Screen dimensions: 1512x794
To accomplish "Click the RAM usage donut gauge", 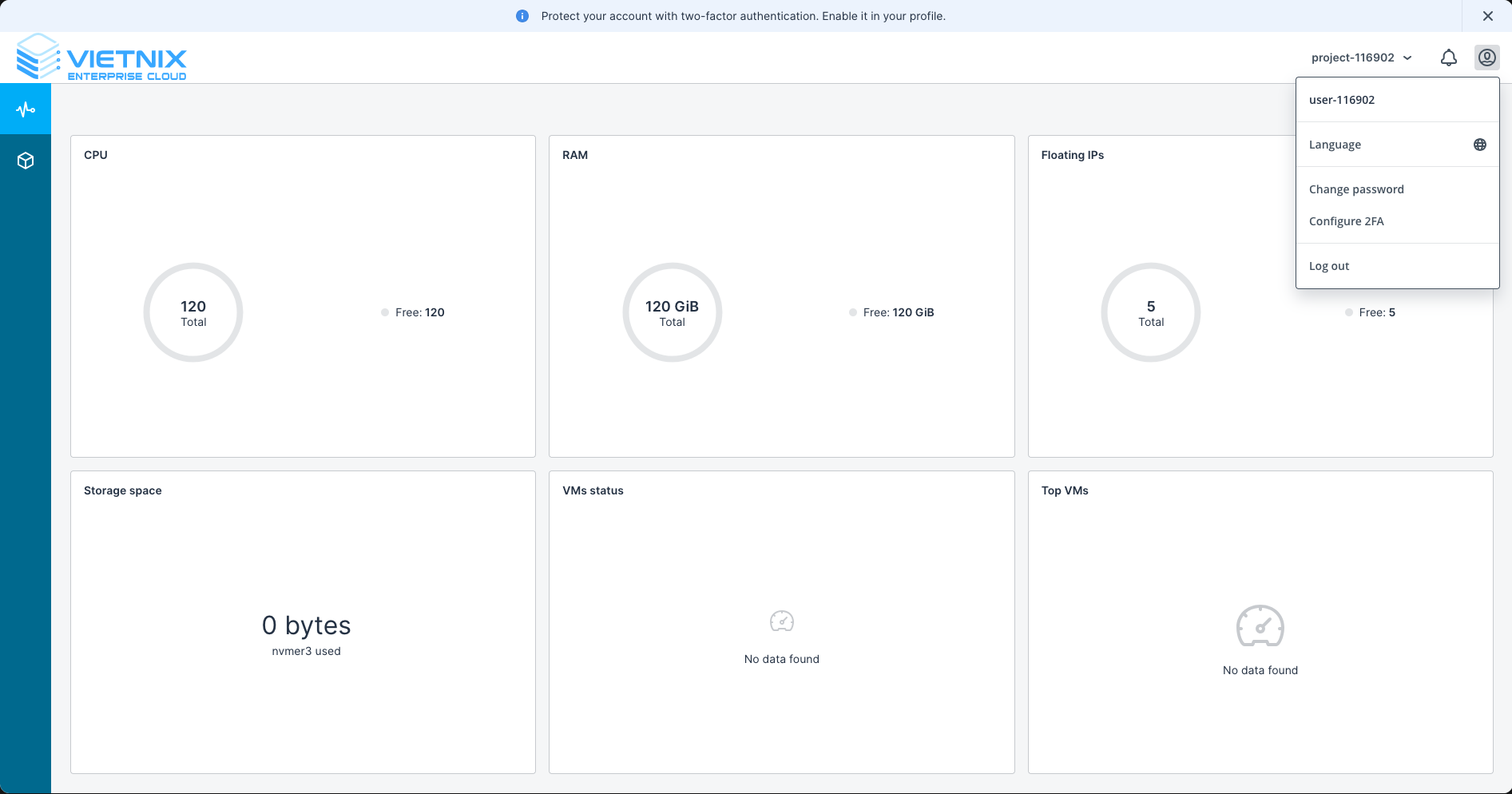I will point(672,312).
